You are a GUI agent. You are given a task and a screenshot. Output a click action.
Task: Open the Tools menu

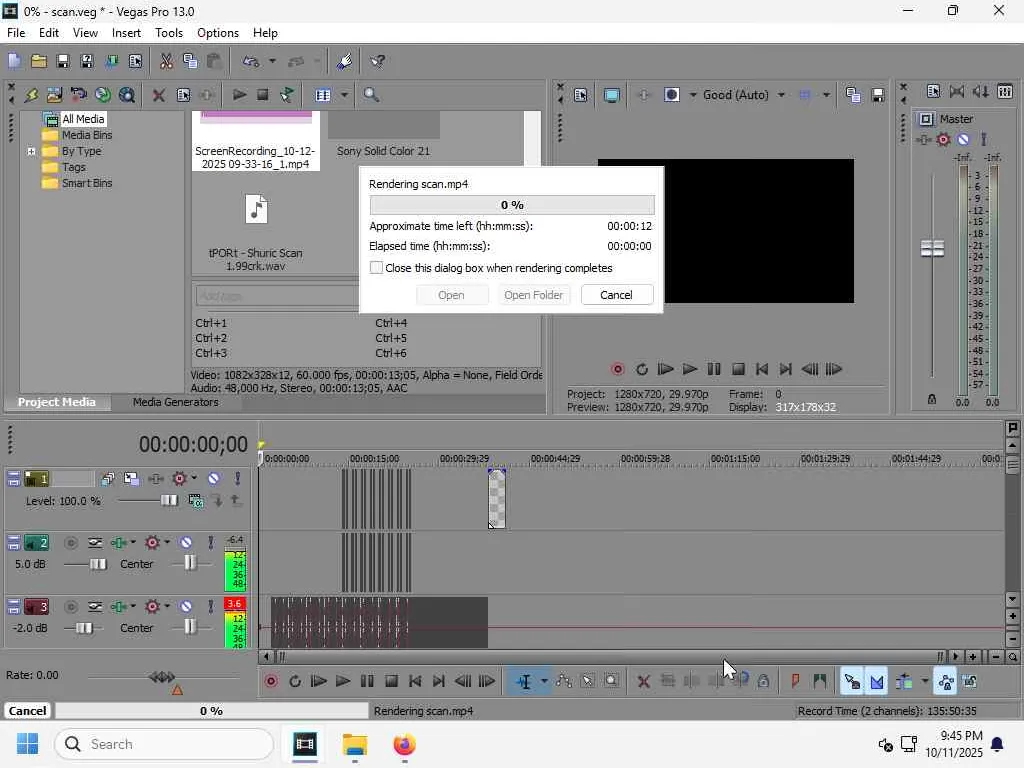click(x=168, y=33)
